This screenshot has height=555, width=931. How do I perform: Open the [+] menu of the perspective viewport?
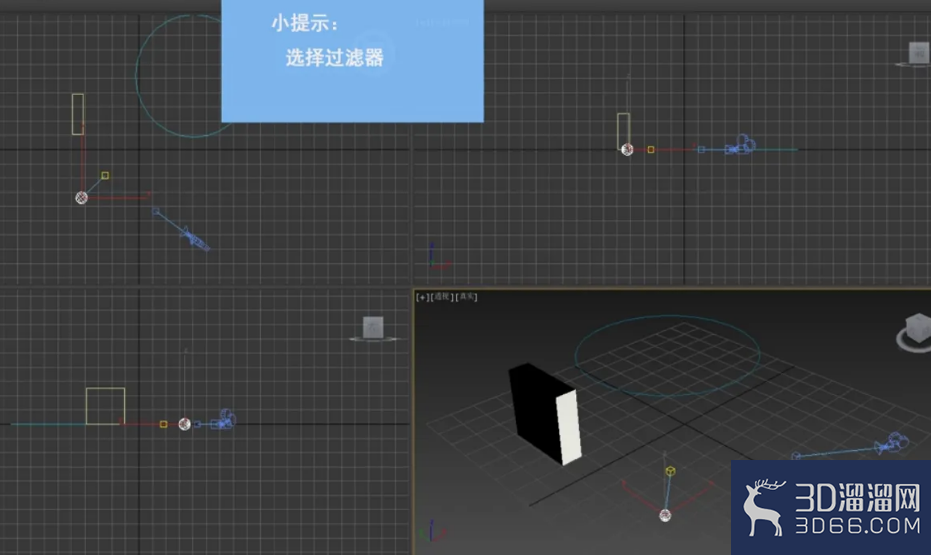(x=422, y=297)
